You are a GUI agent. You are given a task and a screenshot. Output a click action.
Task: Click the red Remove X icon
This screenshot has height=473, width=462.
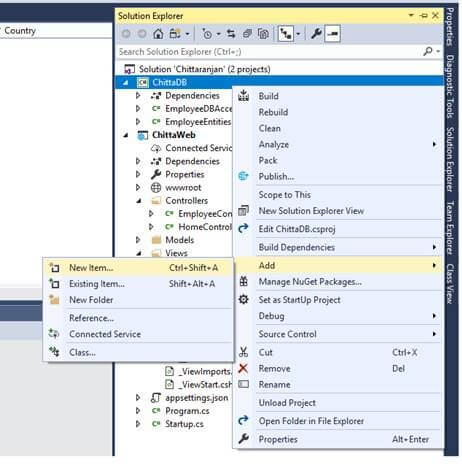tap(243, 369)
